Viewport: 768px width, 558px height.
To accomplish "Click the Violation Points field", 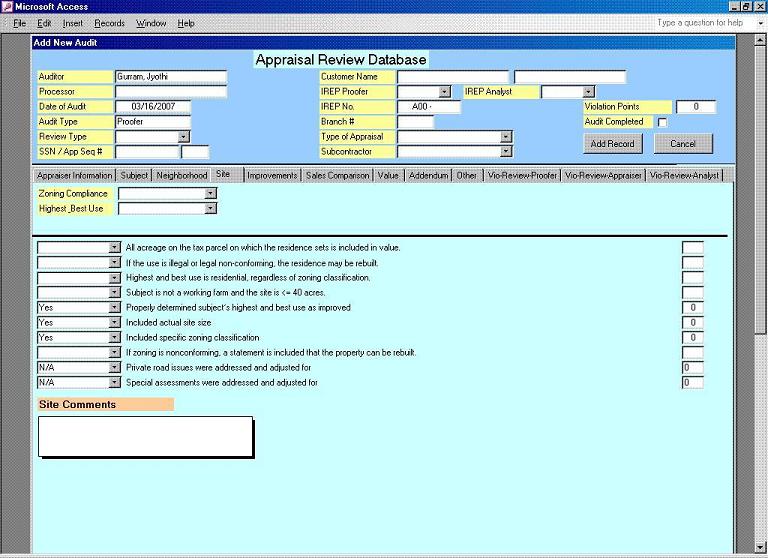I will (x=696, y=107).
